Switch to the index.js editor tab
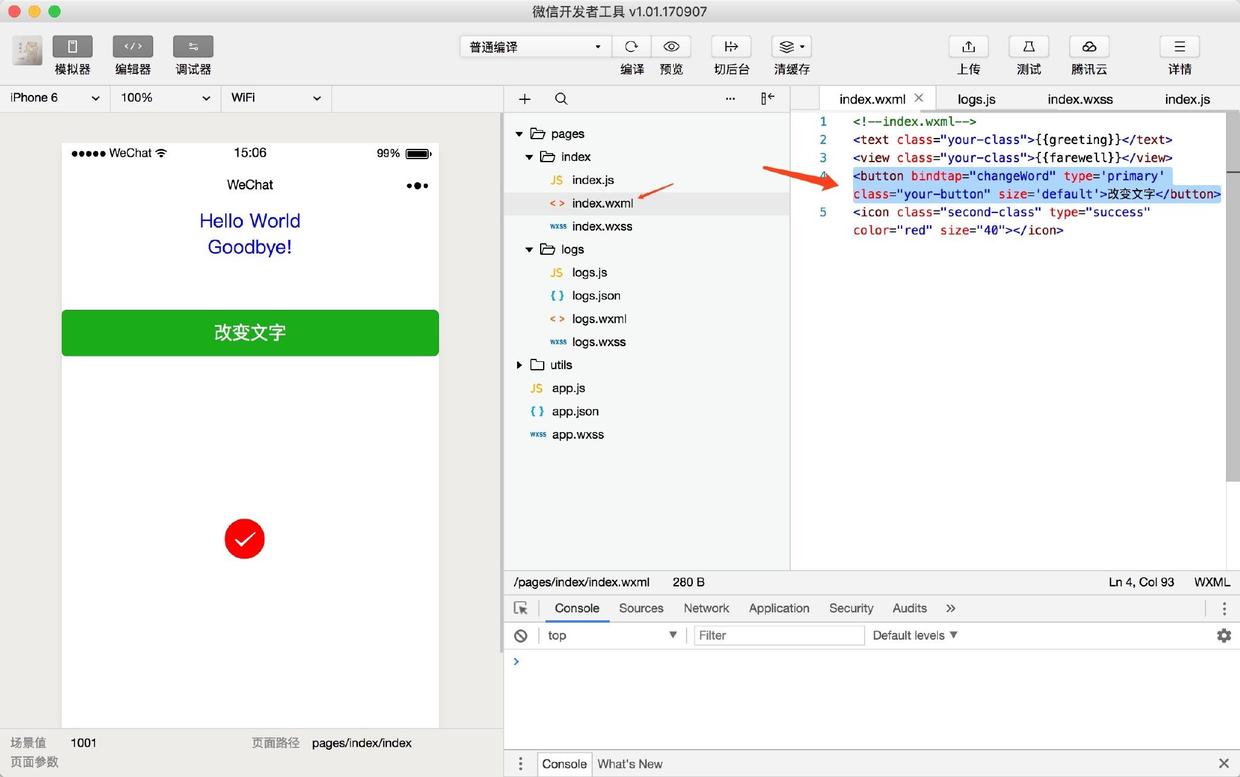This screenshot has height=777, width=1240. tap(1188, 99)
